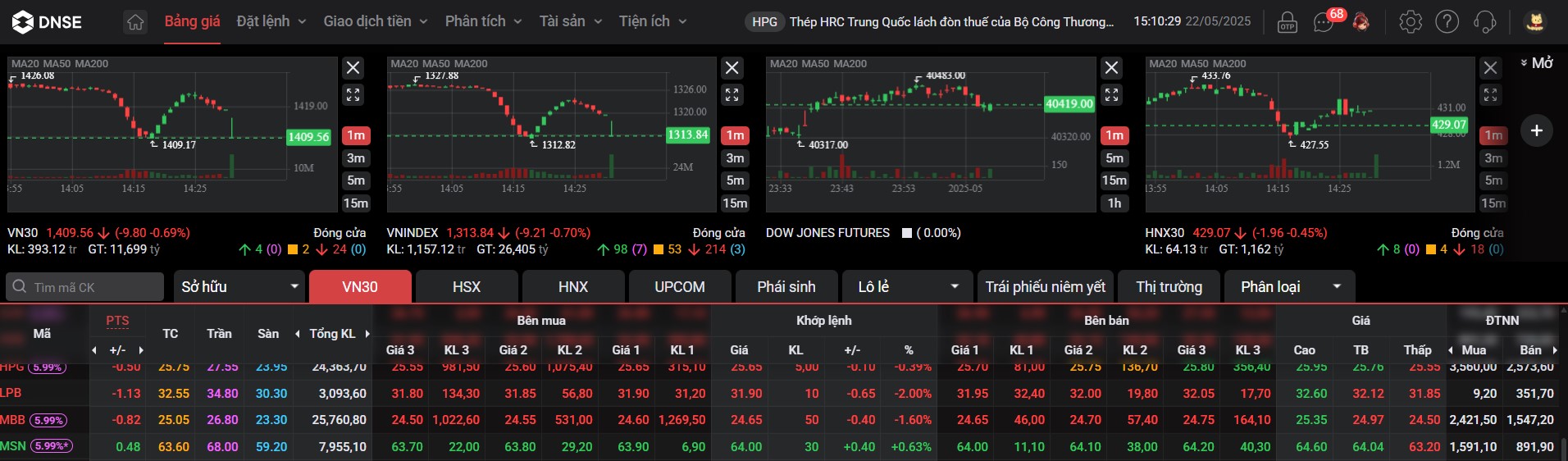1568x461 pixels.
Task: Click LPB stock symbol
Action: [x=11, y=393]
